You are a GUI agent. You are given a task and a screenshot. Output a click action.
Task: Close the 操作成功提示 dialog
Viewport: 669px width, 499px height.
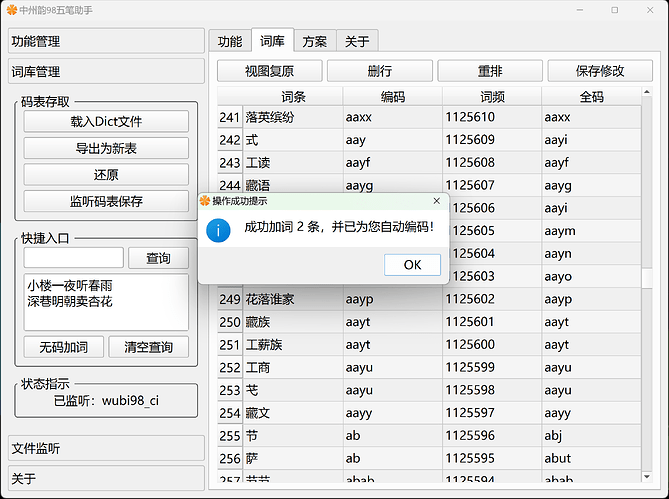pos(436,200)
